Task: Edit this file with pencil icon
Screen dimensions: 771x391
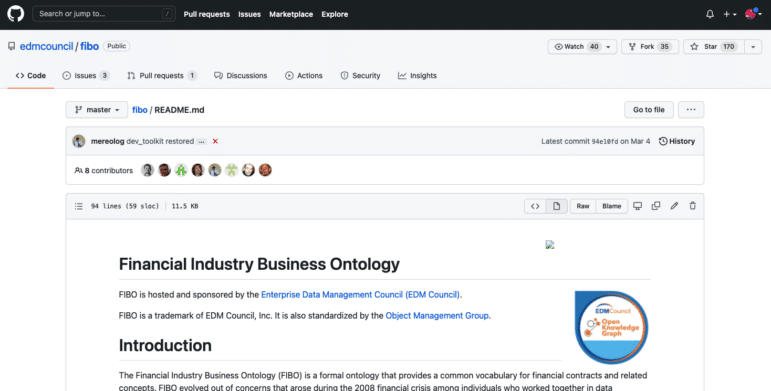Action: point(674,206)
